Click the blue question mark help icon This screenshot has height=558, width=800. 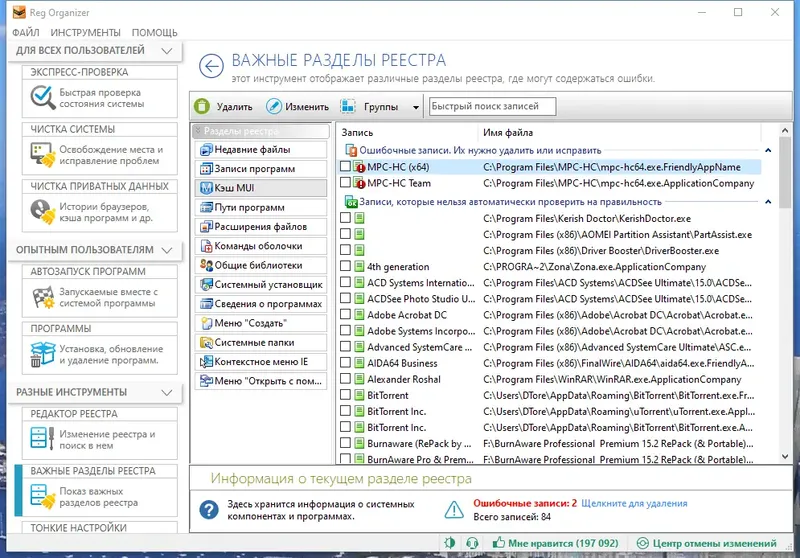209,510
